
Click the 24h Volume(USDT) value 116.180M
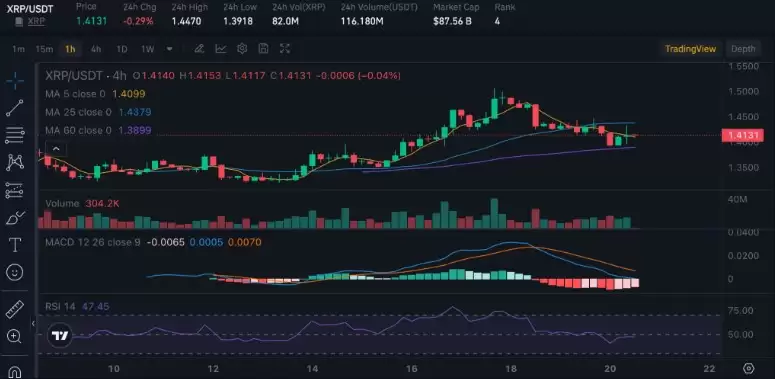point(362,21)
